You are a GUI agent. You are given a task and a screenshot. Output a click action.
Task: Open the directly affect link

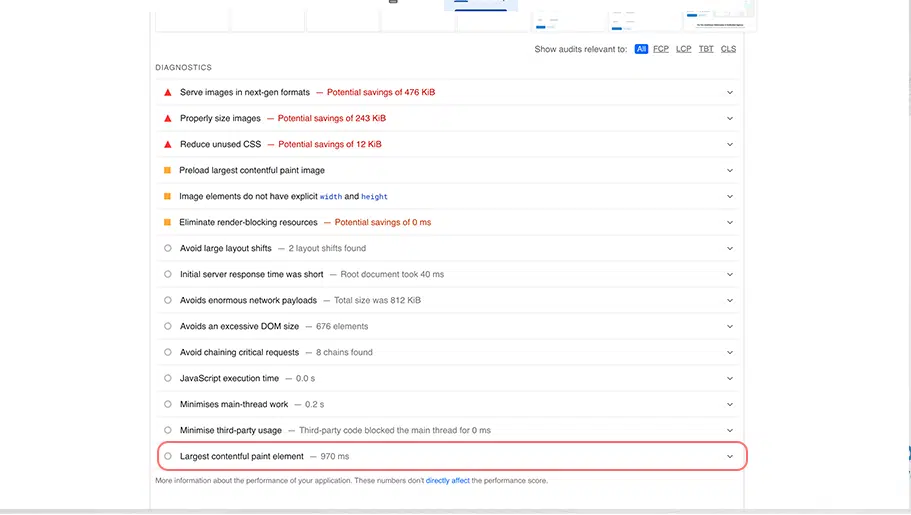click(447, 481)
